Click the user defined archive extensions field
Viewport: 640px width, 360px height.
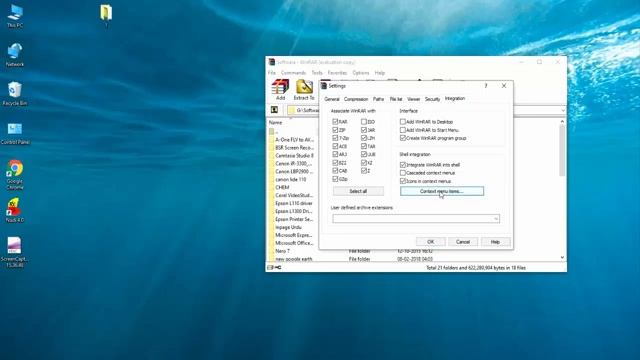pyautogui.click(x=416, y=219)
